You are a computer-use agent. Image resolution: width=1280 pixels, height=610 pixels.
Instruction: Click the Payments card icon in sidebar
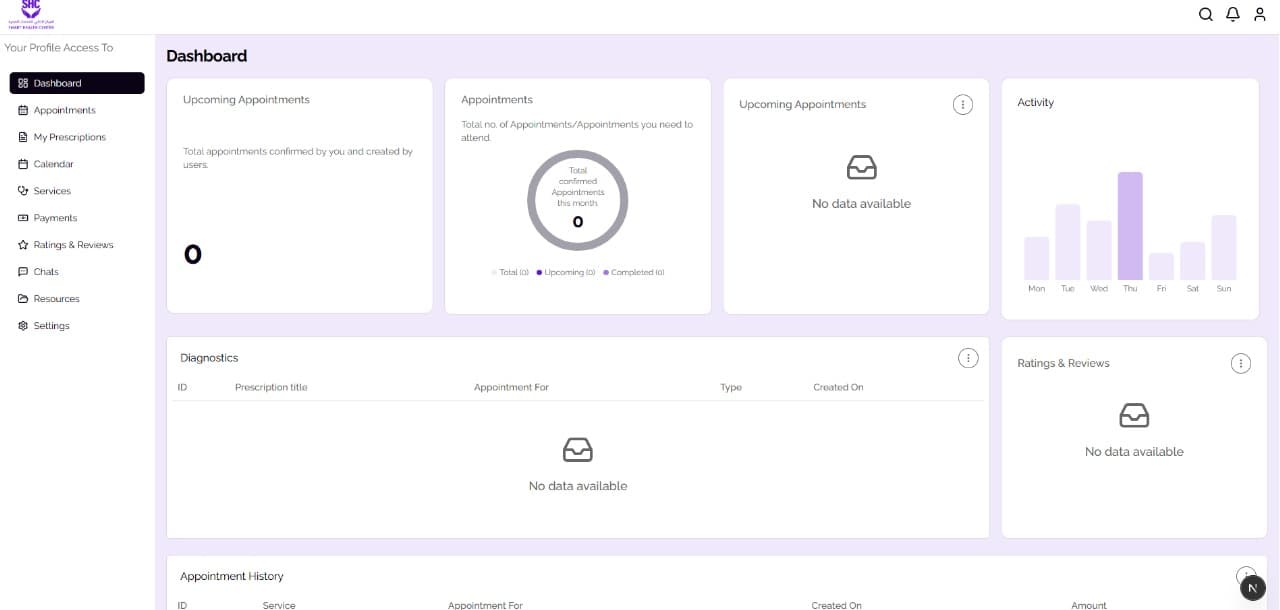[x=22, y=218]
